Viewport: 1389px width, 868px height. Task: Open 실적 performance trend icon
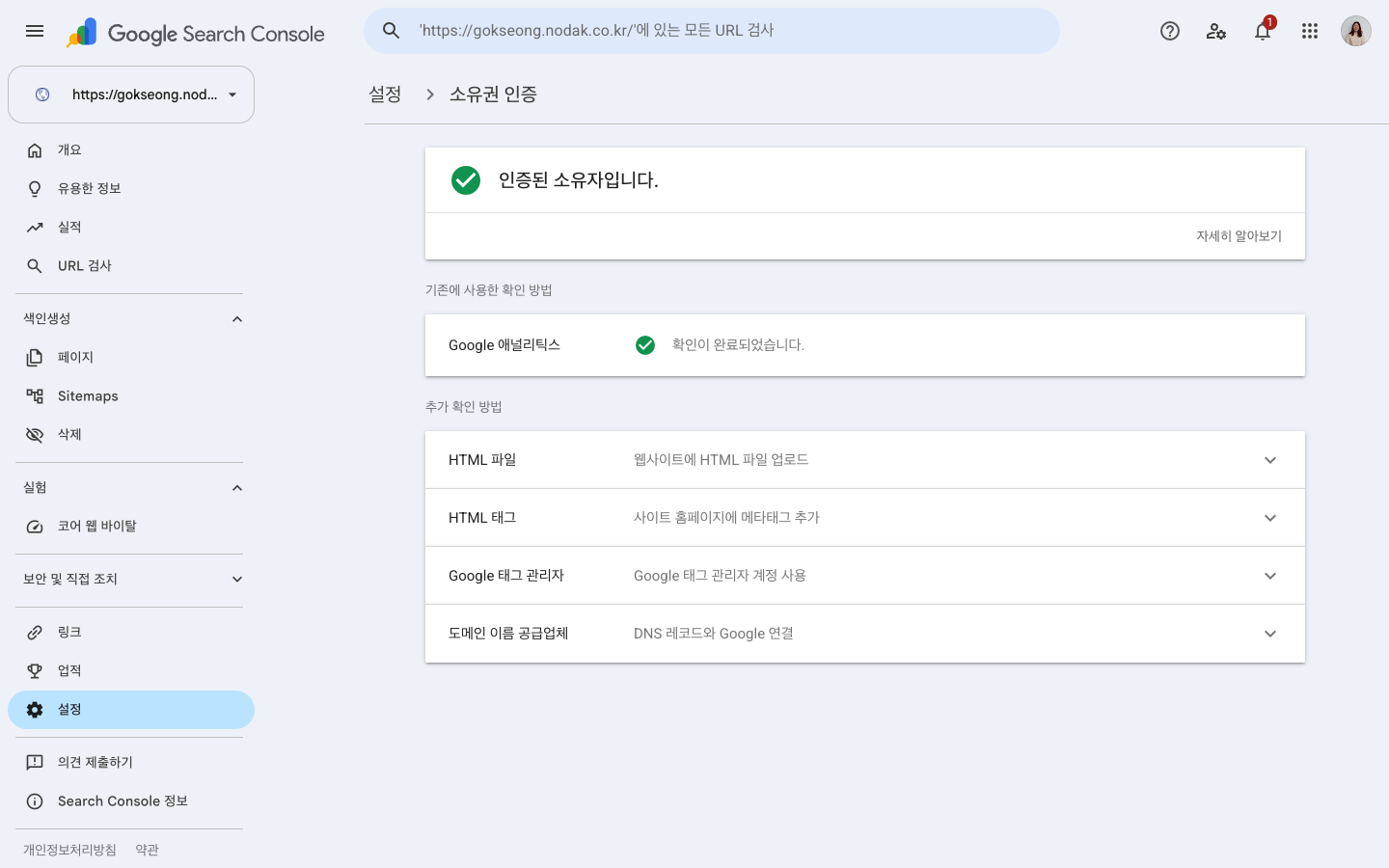tap(35, 228)
